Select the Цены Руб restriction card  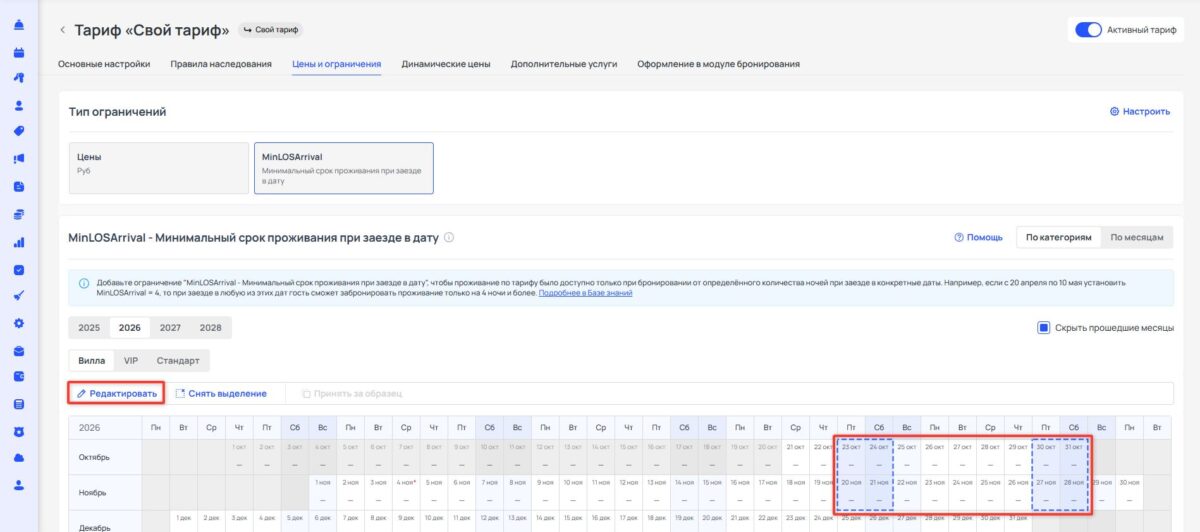click(158, 168)
